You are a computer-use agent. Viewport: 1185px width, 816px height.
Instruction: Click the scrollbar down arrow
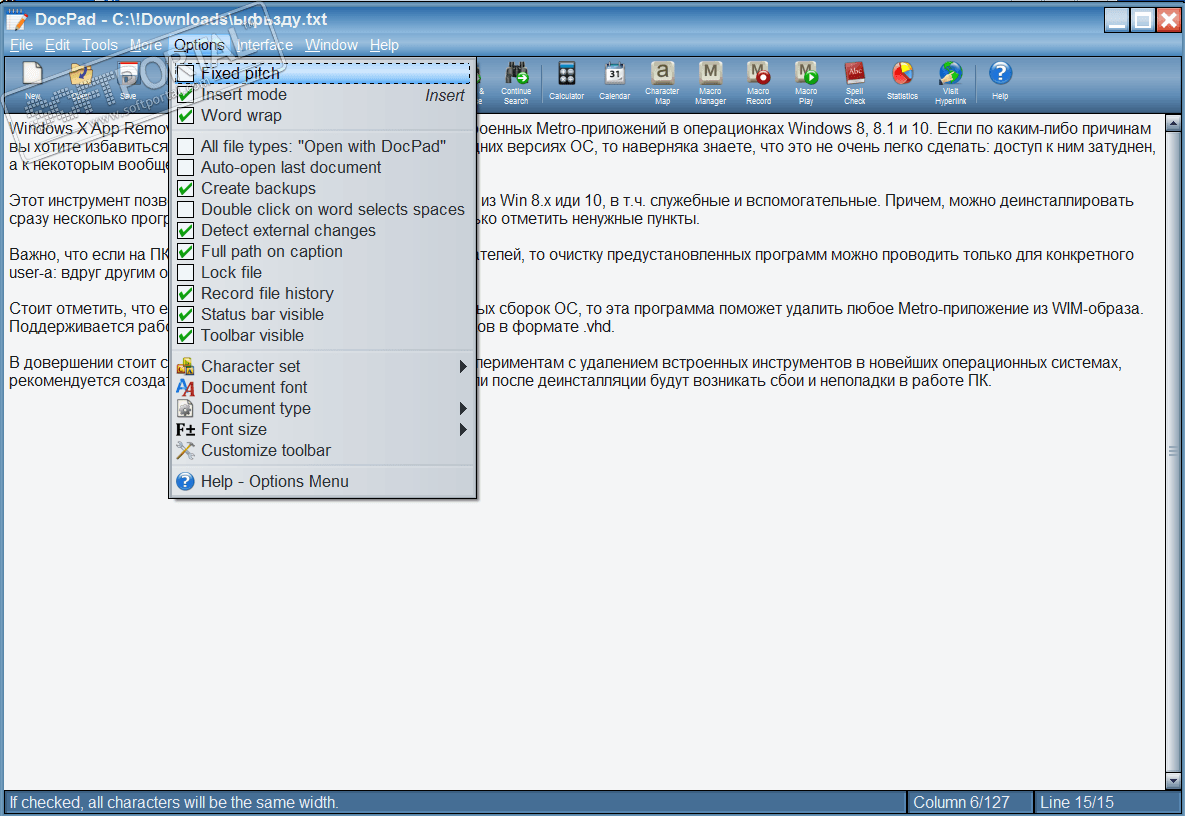click(1173, 780)
